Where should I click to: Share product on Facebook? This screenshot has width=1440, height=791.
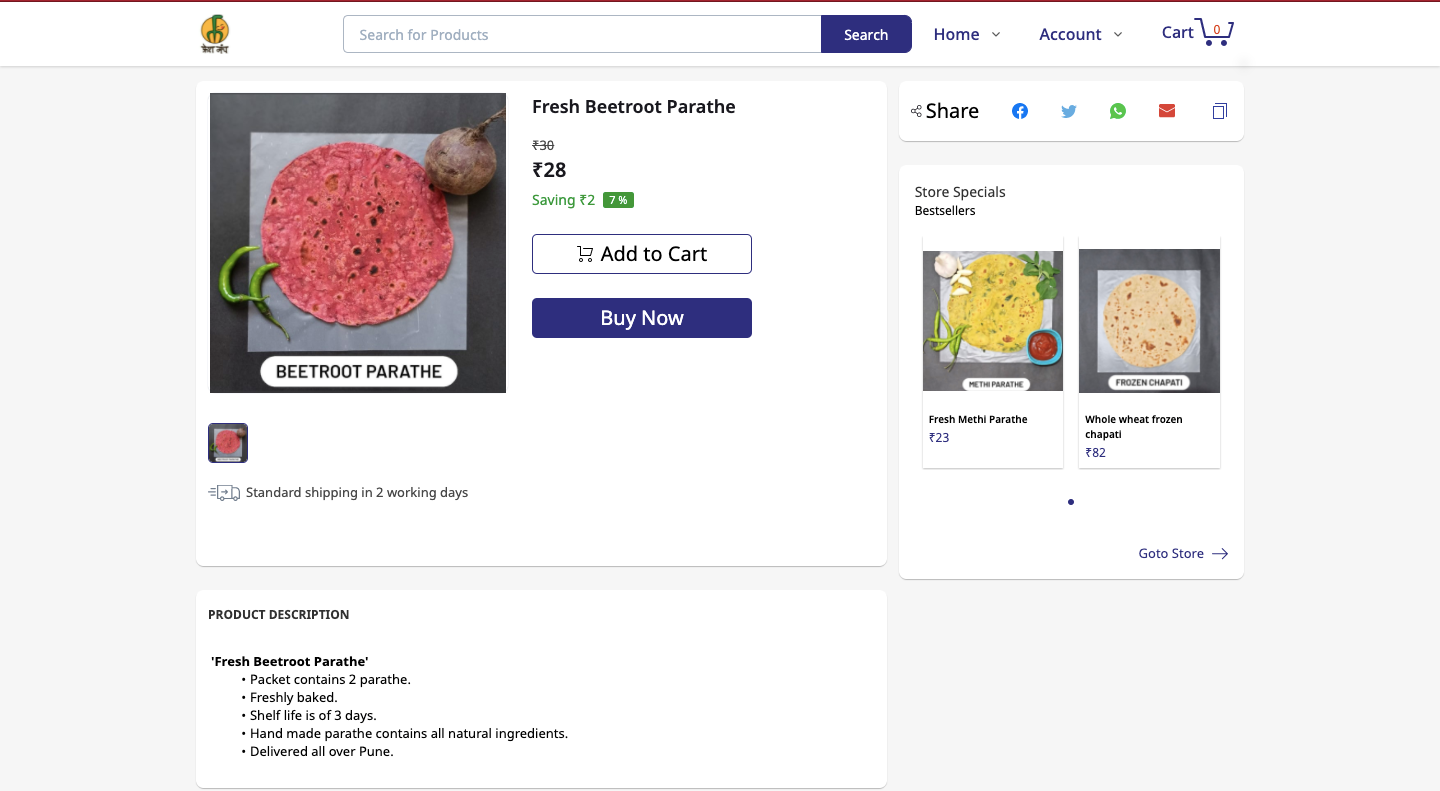coord(1019,111)
